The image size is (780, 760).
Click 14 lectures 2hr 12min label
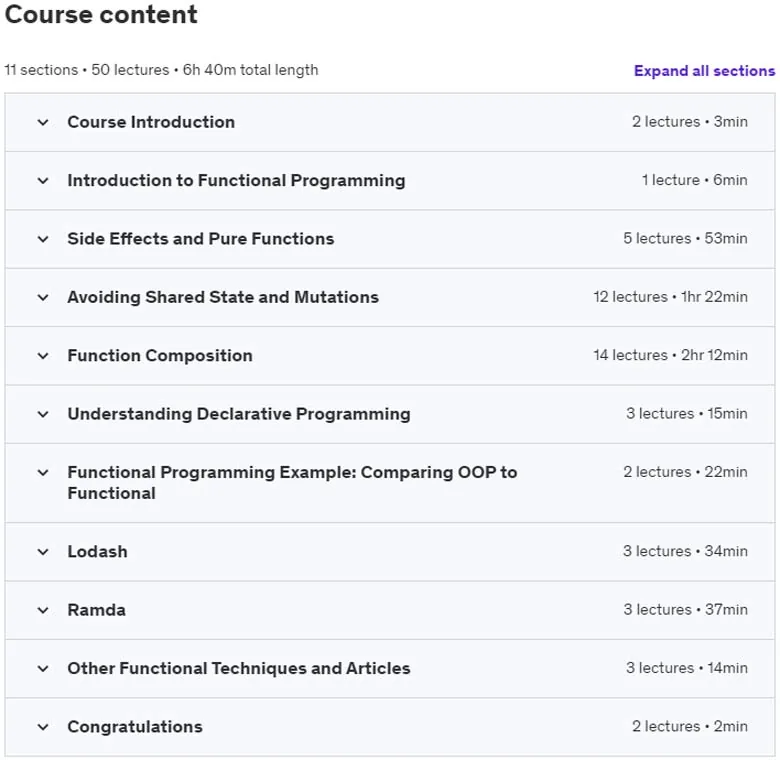click(x=670, y=355)
